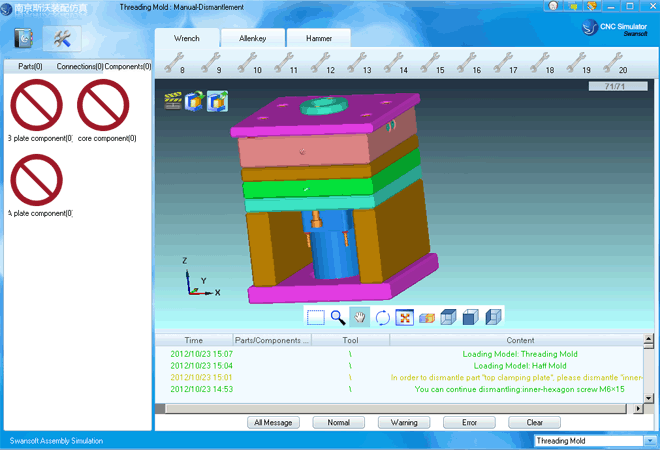Sort log by Time column header

click(x=193, y=340)
